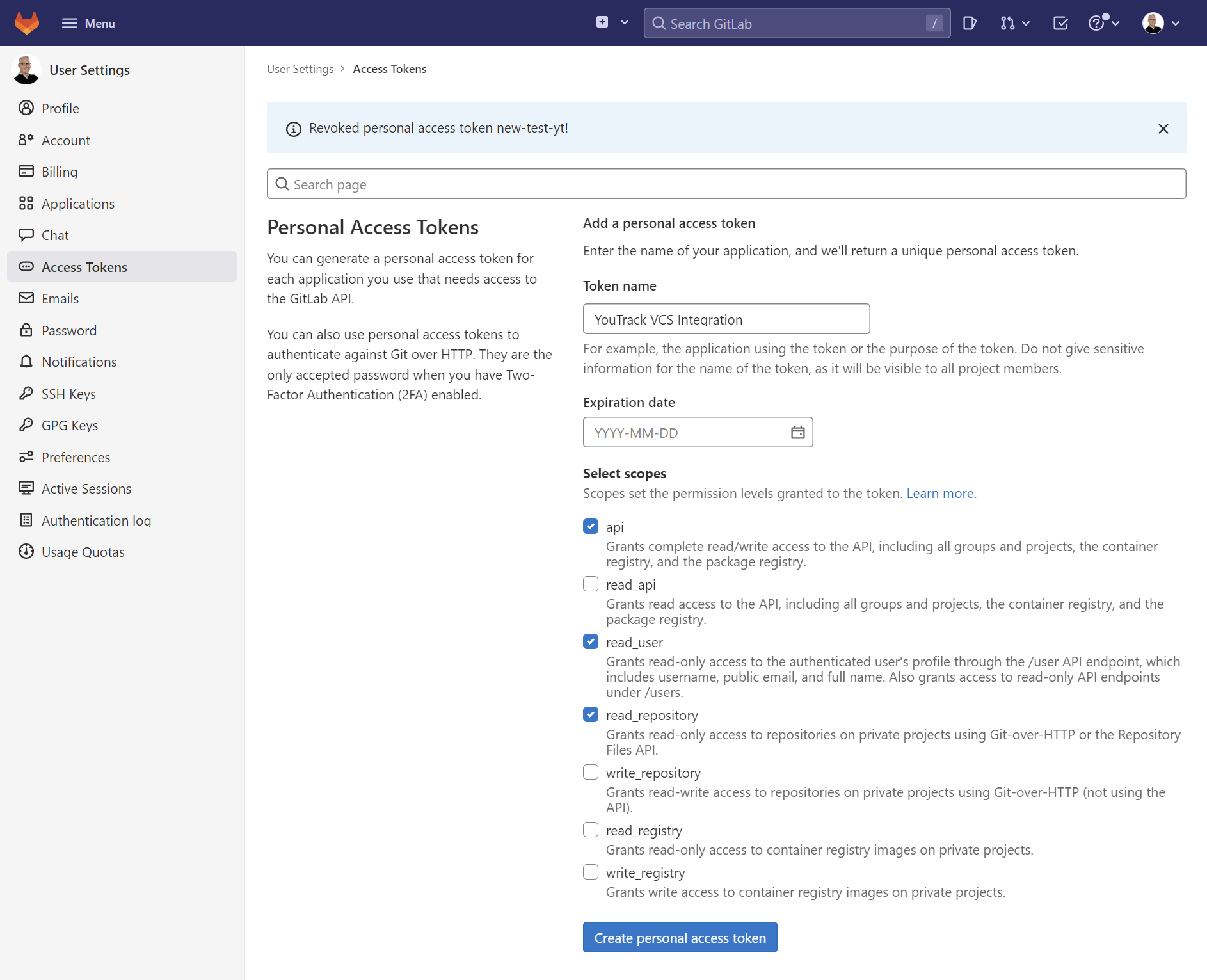Viewport: 1207px width, 980px height.
Task: Expand the new item plus dropdown
Action: 611,22
